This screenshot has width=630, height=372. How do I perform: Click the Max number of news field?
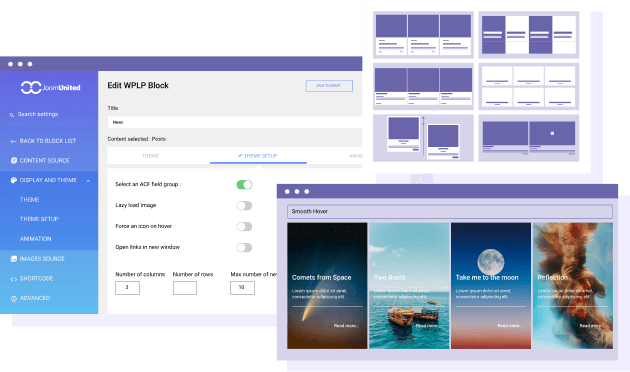[242, 288]
